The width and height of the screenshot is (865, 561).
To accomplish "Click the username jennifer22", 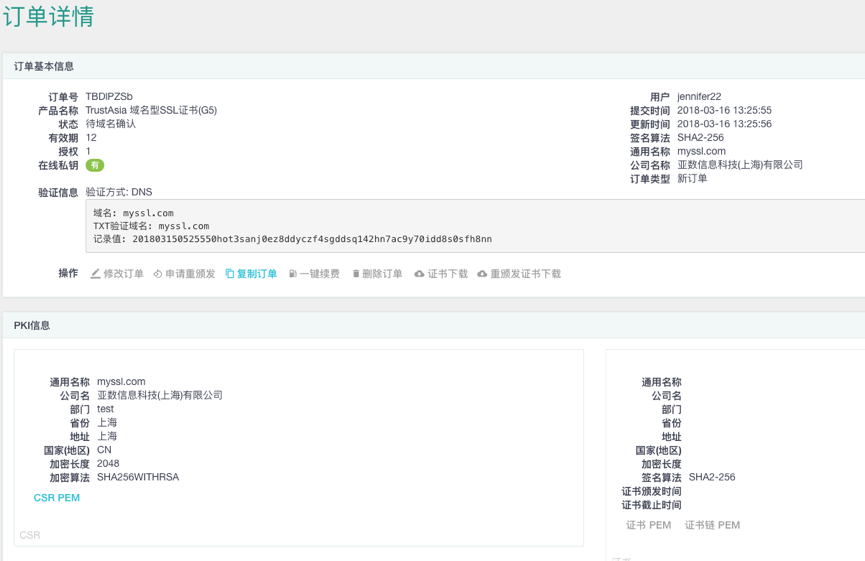I will pos(699,97).
